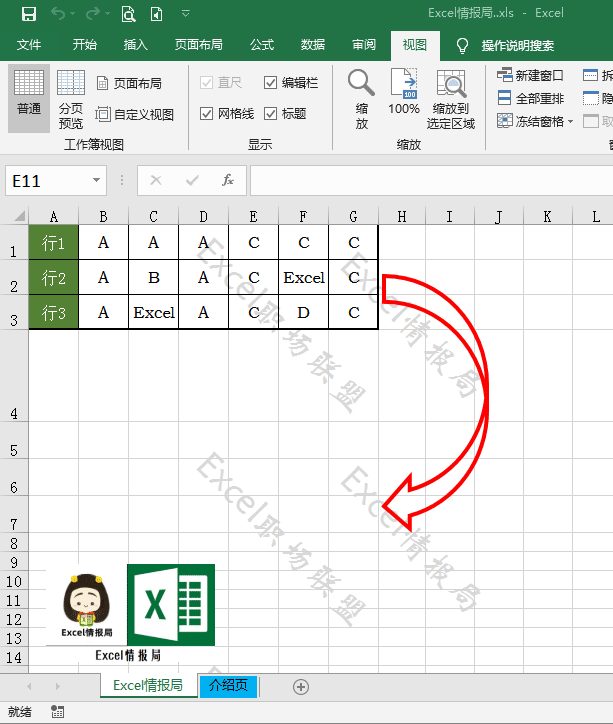Add a new sheet with plus button
613x724 pixels.
(300, 687)
